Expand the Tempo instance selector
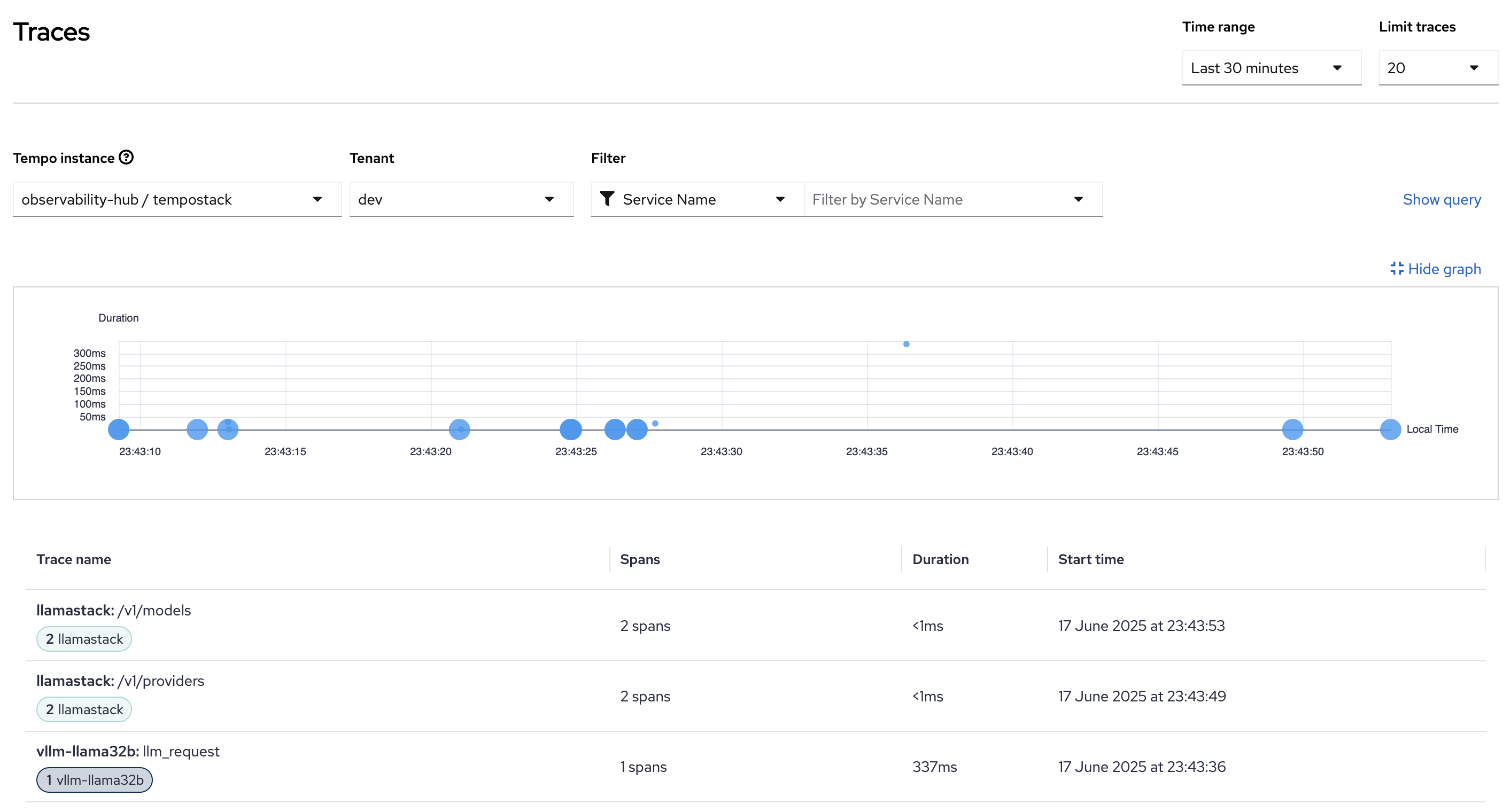 coord(177,199)
